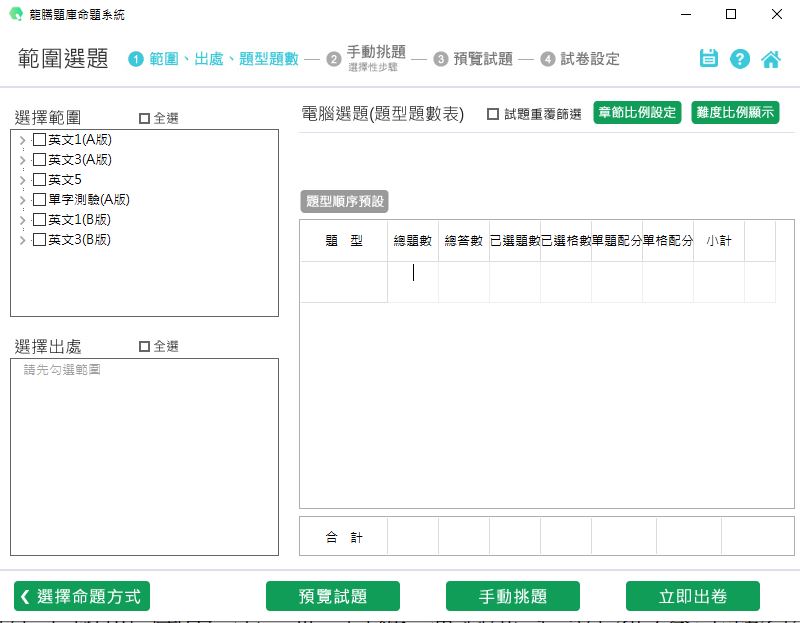
Task: Check 全選 under 選擇範圍
Action: pyautogui.click(x=145, y=118)
